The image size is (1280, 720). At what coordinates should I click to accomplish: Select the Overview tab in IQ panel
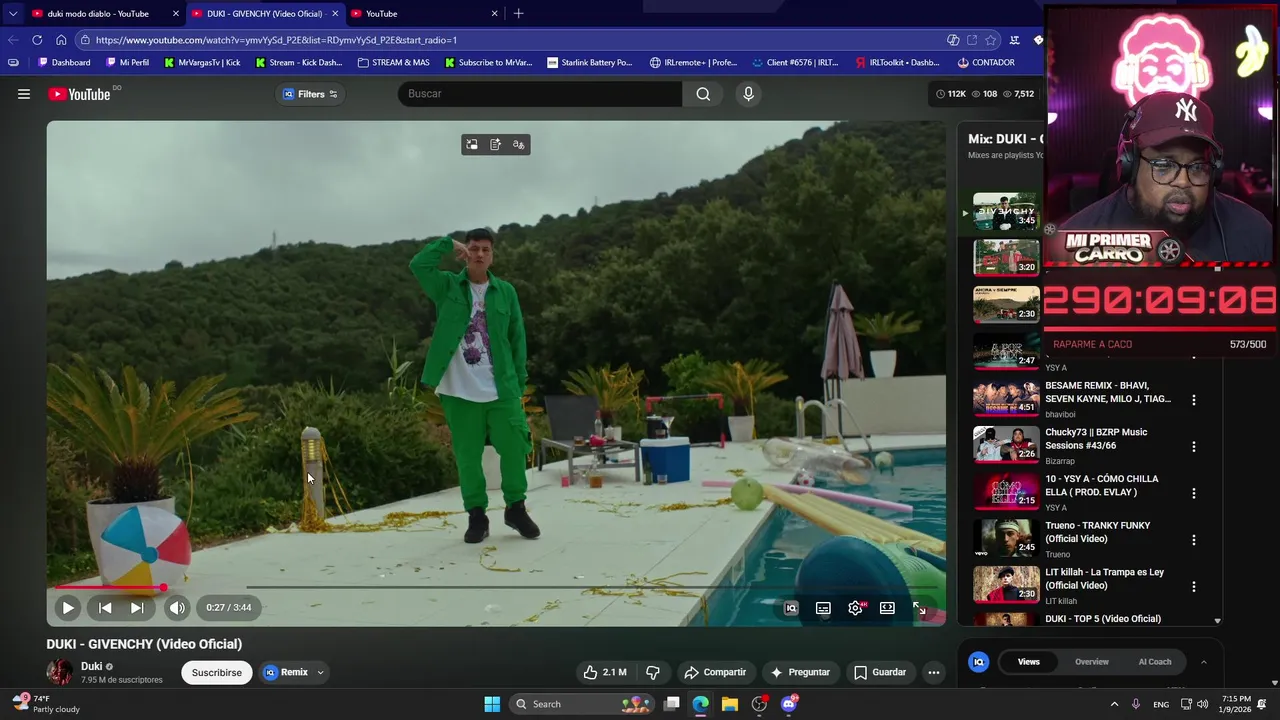pyautogui.click(x=1092, y=662)
